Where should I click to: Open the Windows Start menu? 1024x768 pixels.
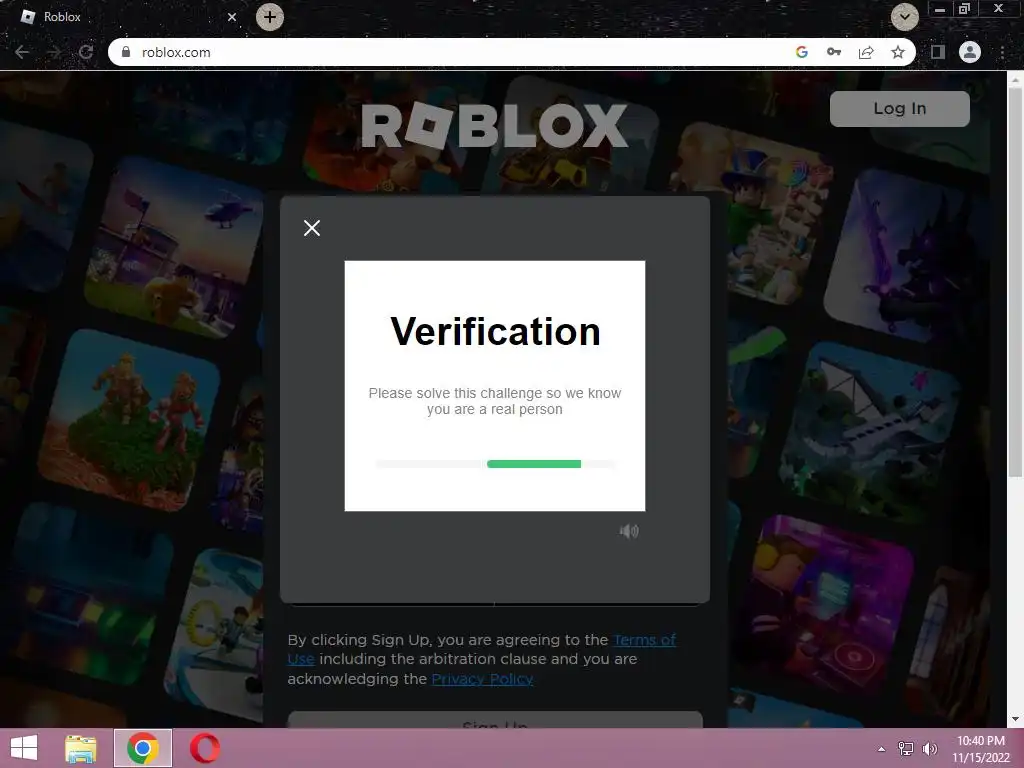coord(24,748)
